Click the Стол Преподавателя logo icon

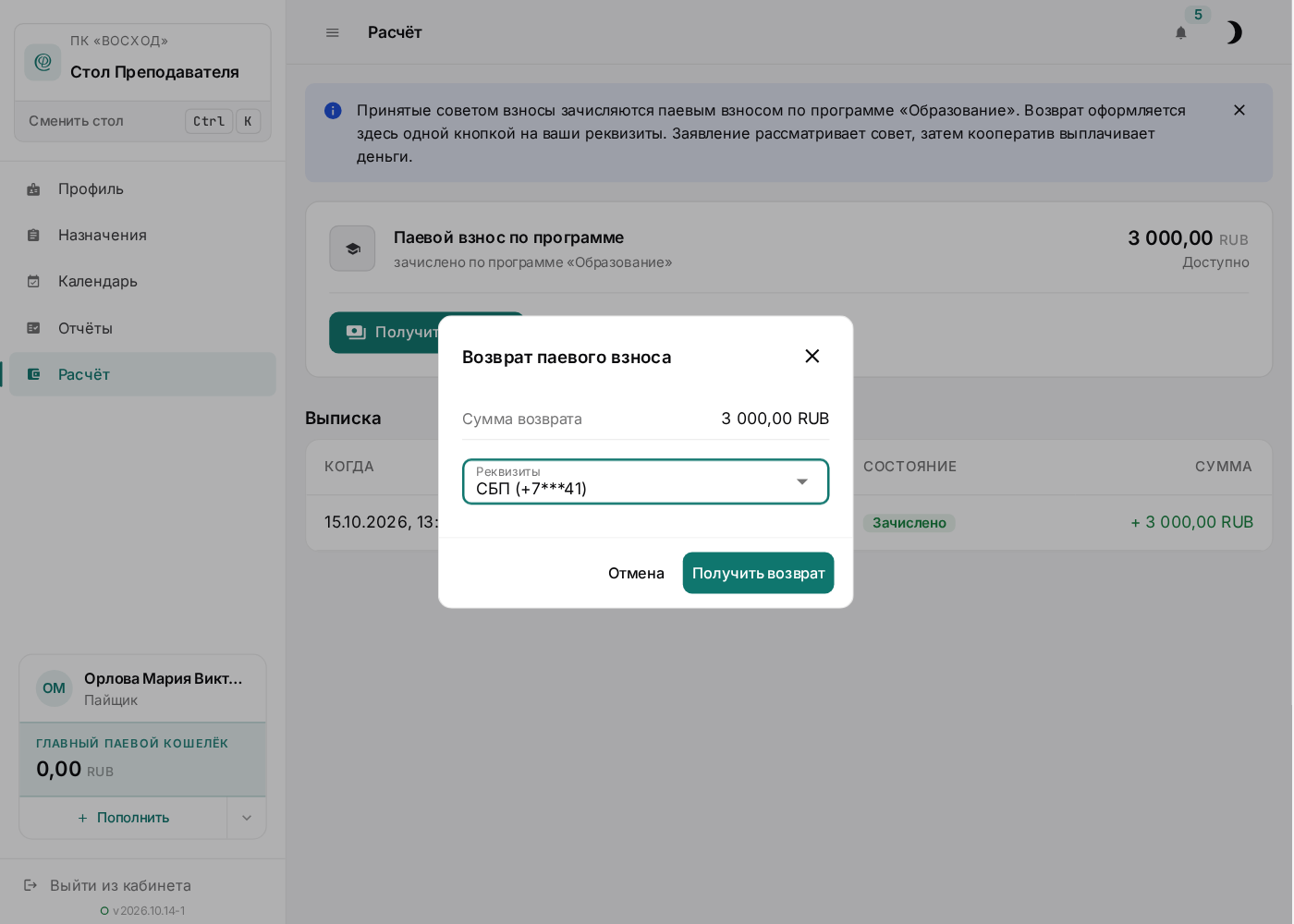click(43, 62)
